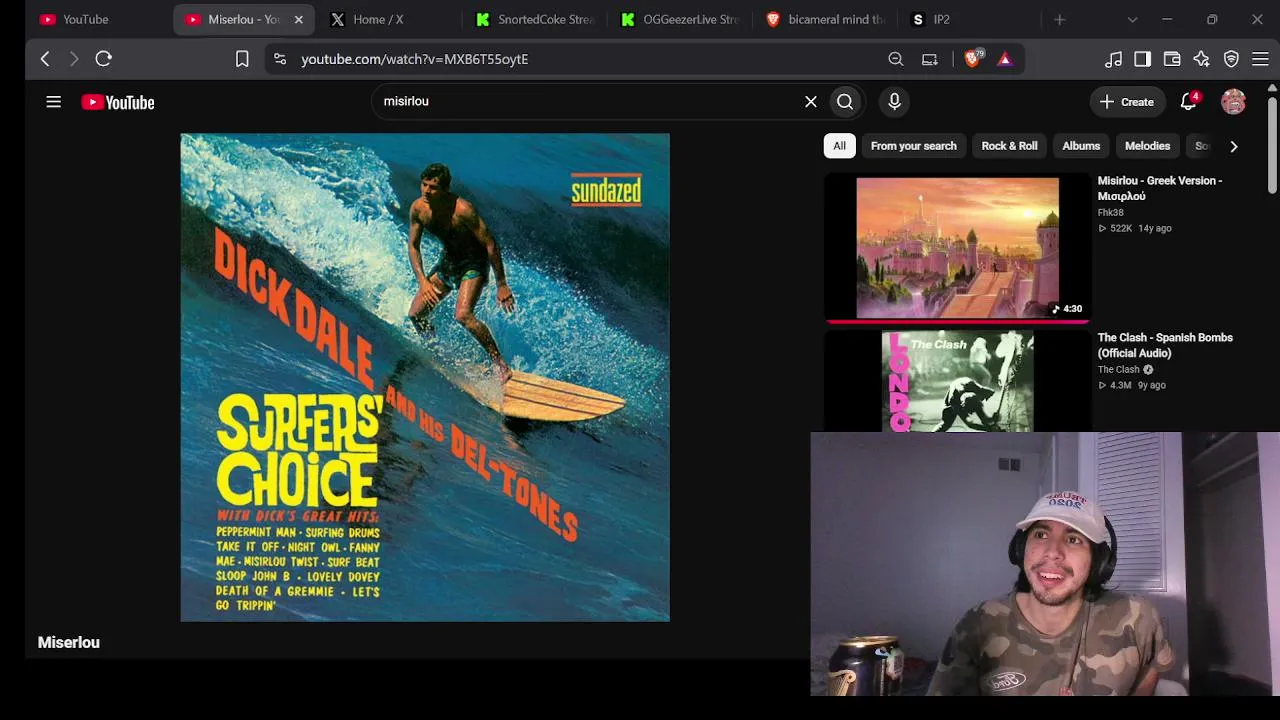Click the Create button
The image size is (1280, 720).
pos(1127,102)
